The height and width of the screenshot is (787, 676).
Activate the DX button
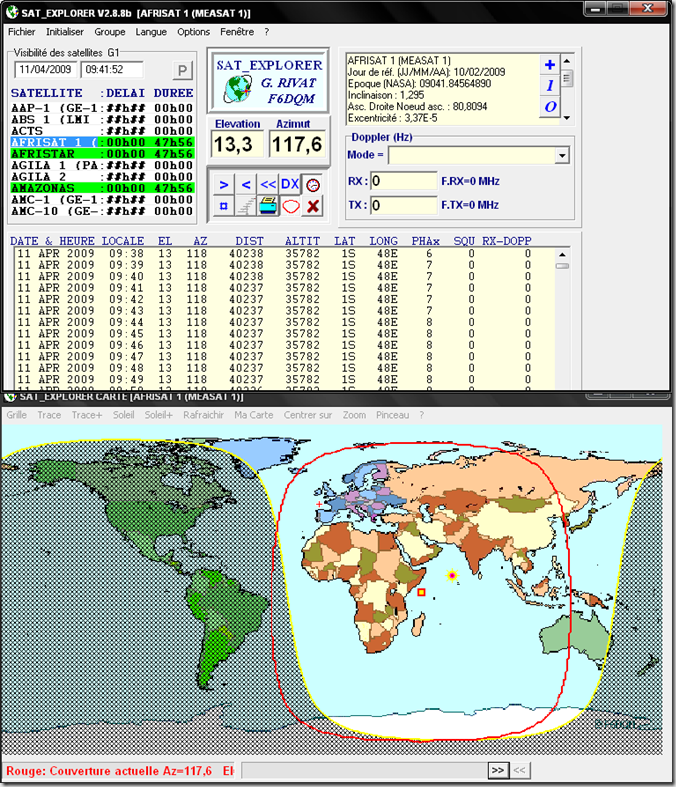pyautogui.click(x=290, y=185)
